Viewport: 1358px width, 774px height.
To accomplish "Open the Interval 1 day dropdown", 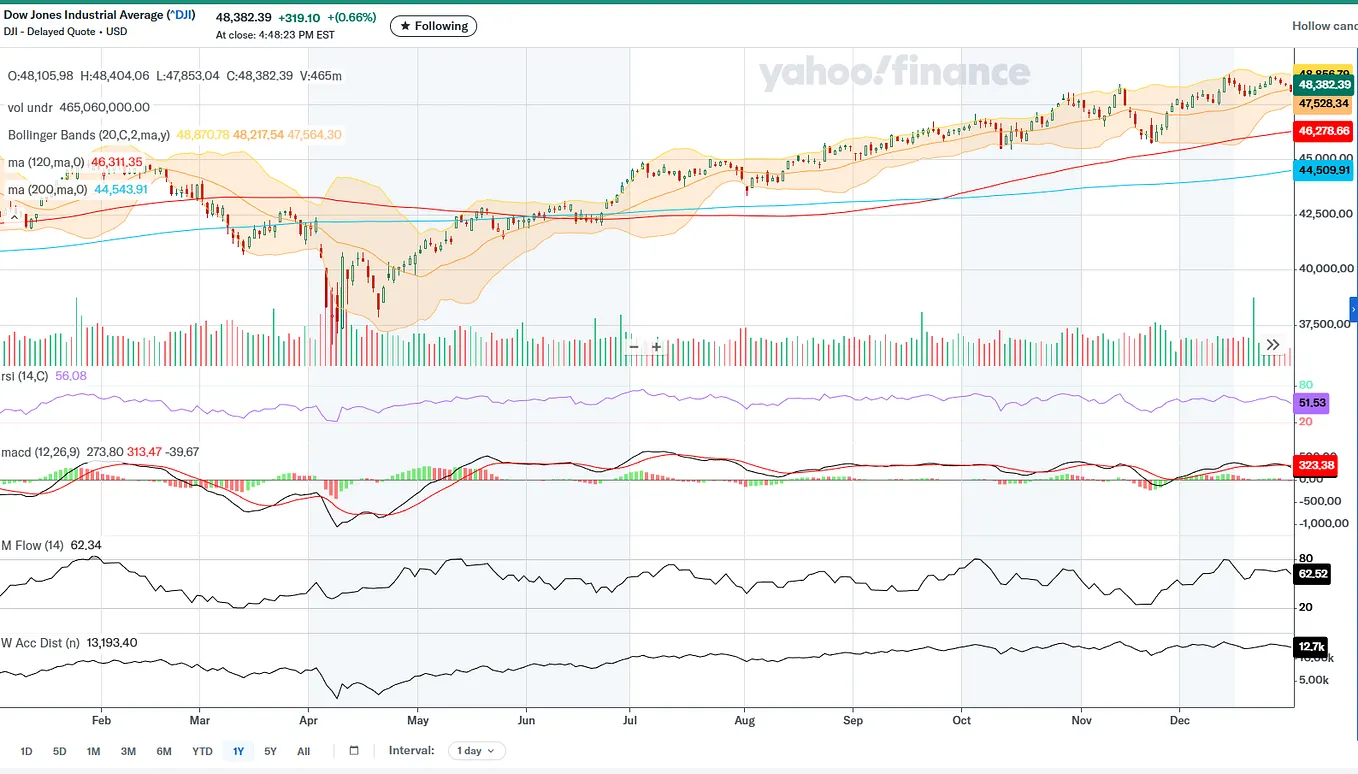I will 477,750.
